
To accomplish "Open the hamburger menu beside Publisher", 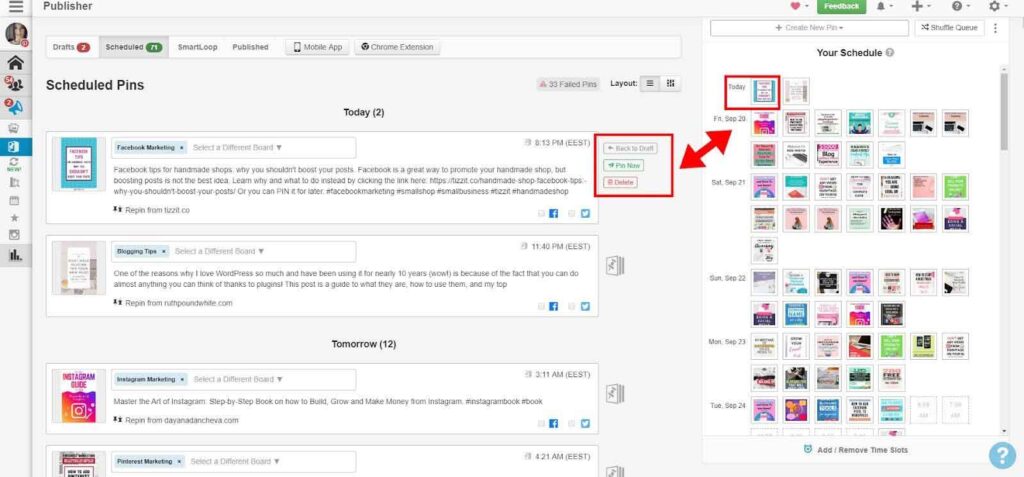I will pyautogui.click(x=16, y=7).
